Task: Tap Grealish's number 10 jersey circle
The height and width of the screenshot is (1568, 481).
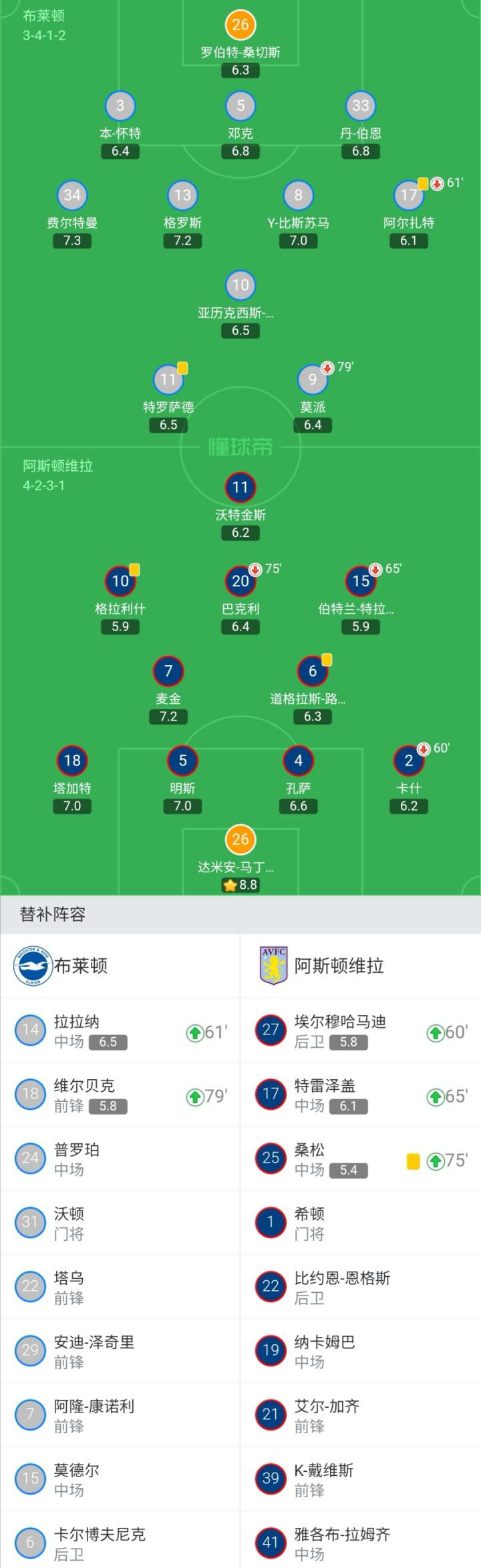Action: [x=120, y=581]
